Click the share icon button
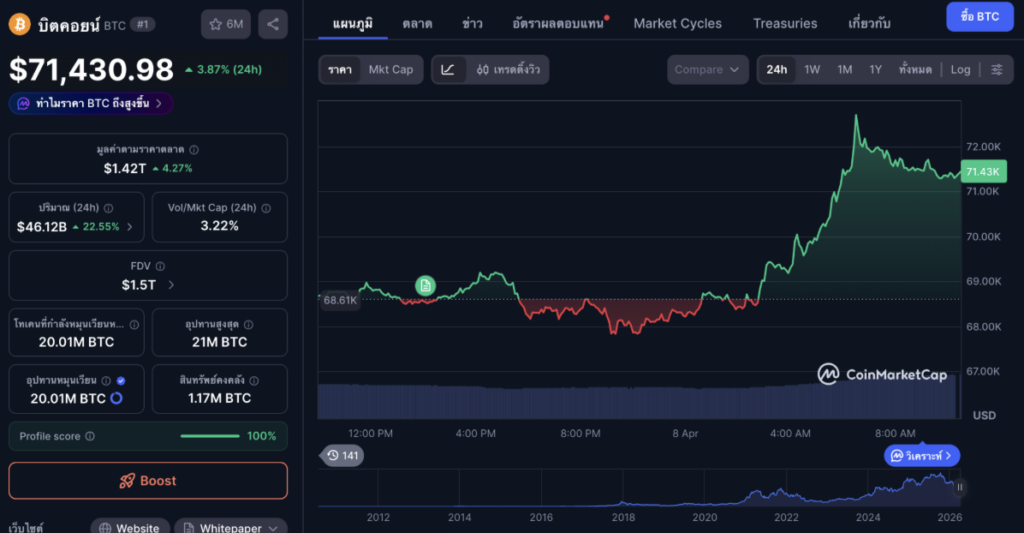The image size is (1024, 533). click(x=273, y=24)
